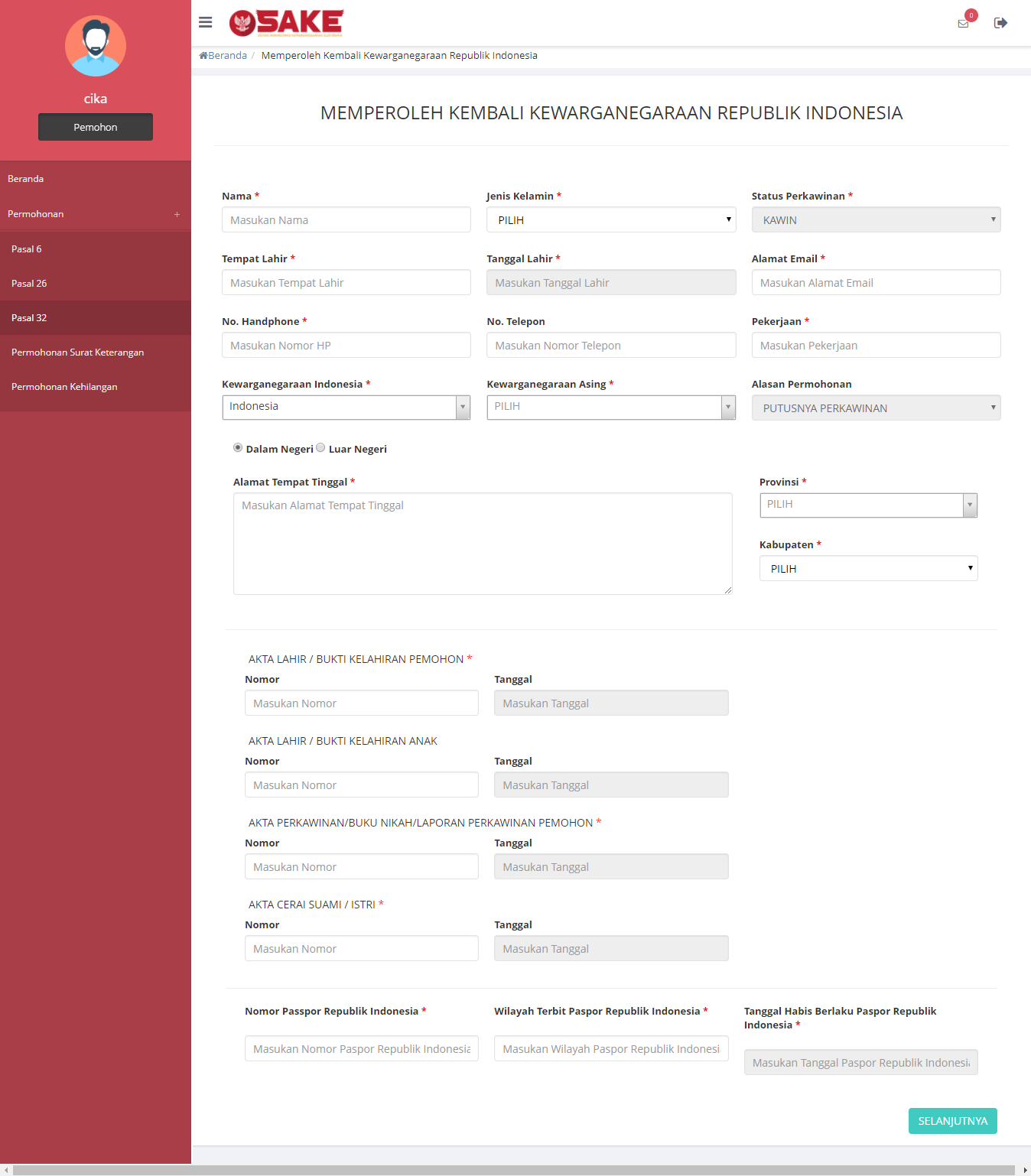Click Tanggal field under Akta Cerai
The width and height of the screenshot is (1031, 1176).
[611, 948]
